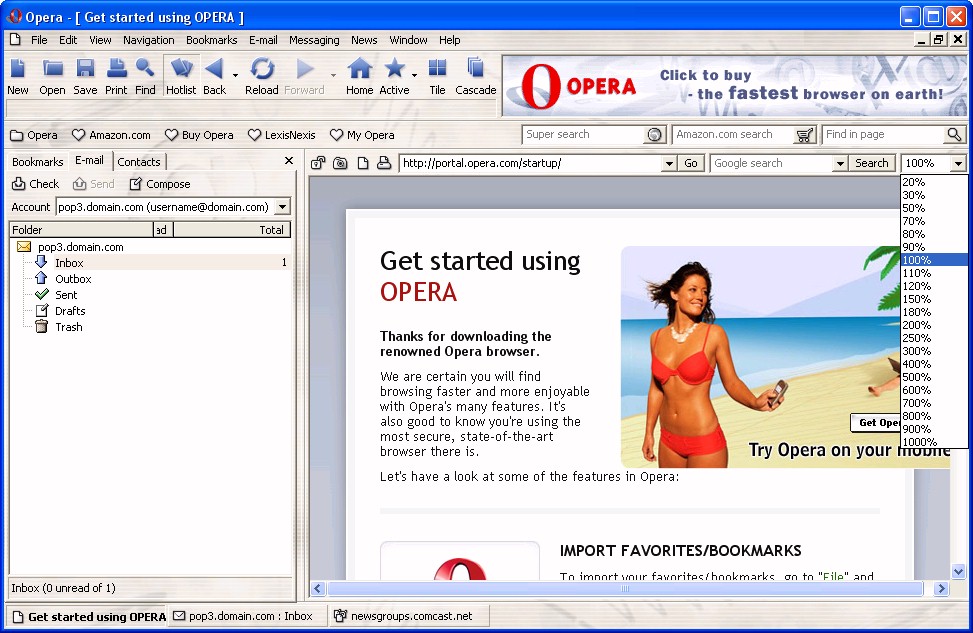Open the Active star dropdown arrow

click(415, 76)
